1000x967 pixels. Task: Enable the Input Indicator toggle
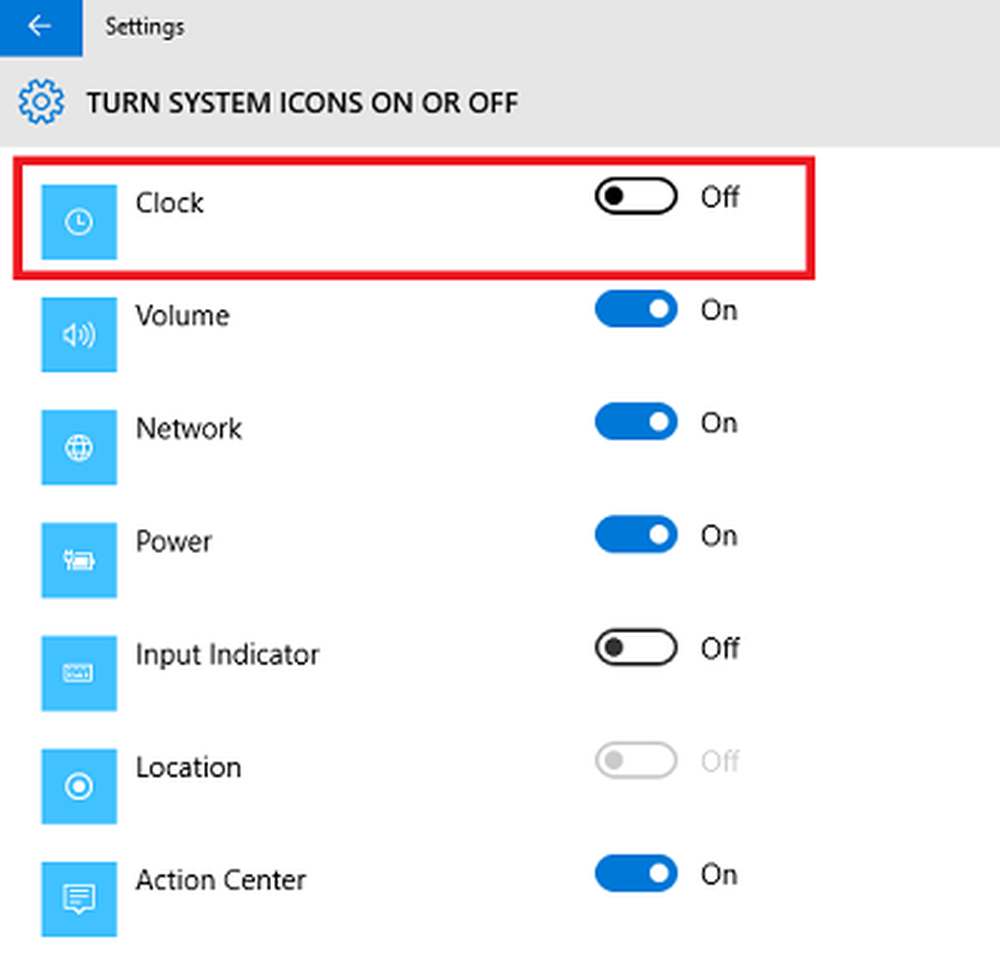[636, 648]
